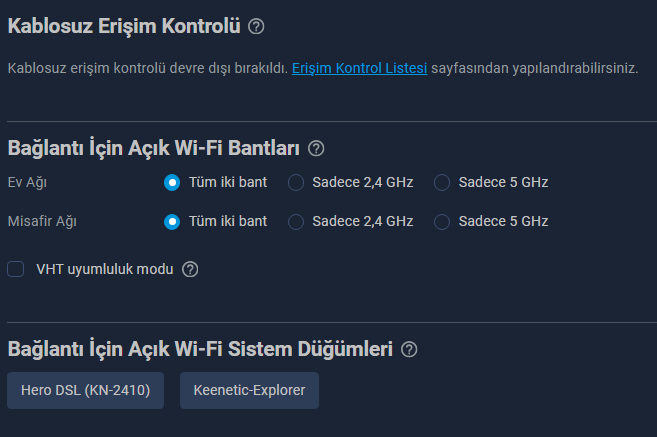Select the Keenetic-Explorer node button
This screenshot has height=437, width=657.
249,390
